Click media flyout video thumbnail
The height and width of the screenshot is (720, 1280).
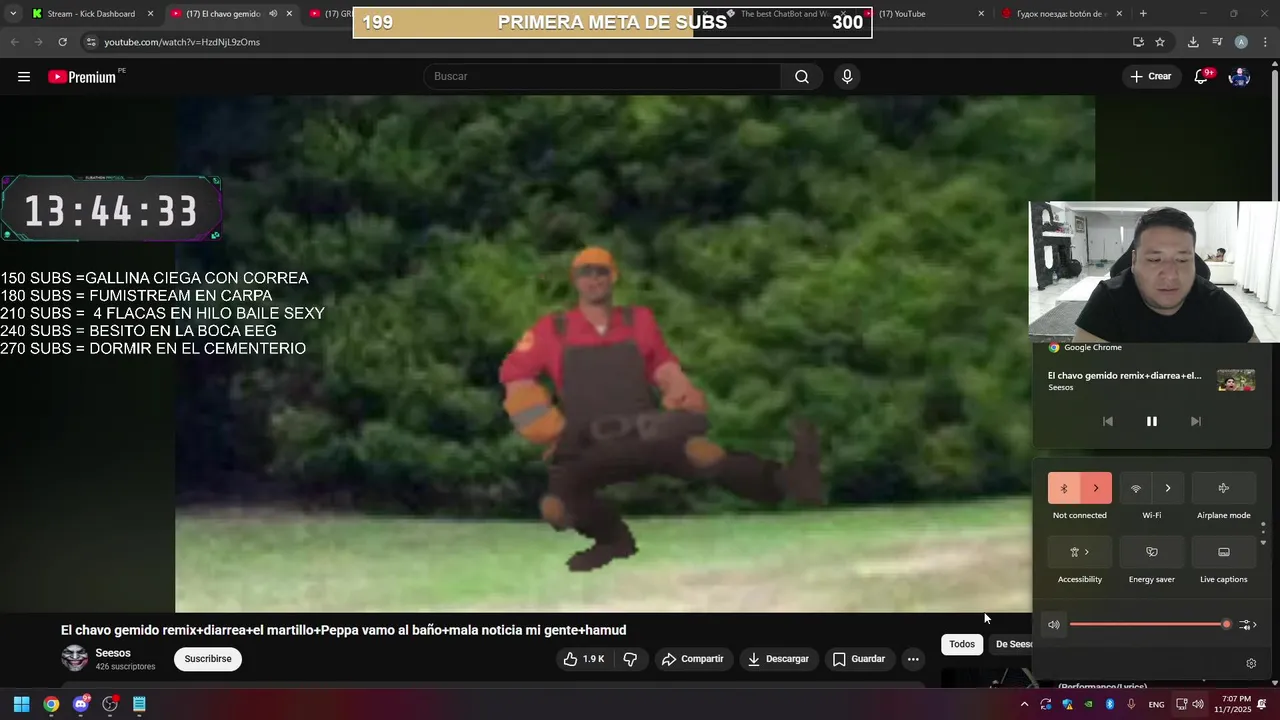click(1236, 381)
